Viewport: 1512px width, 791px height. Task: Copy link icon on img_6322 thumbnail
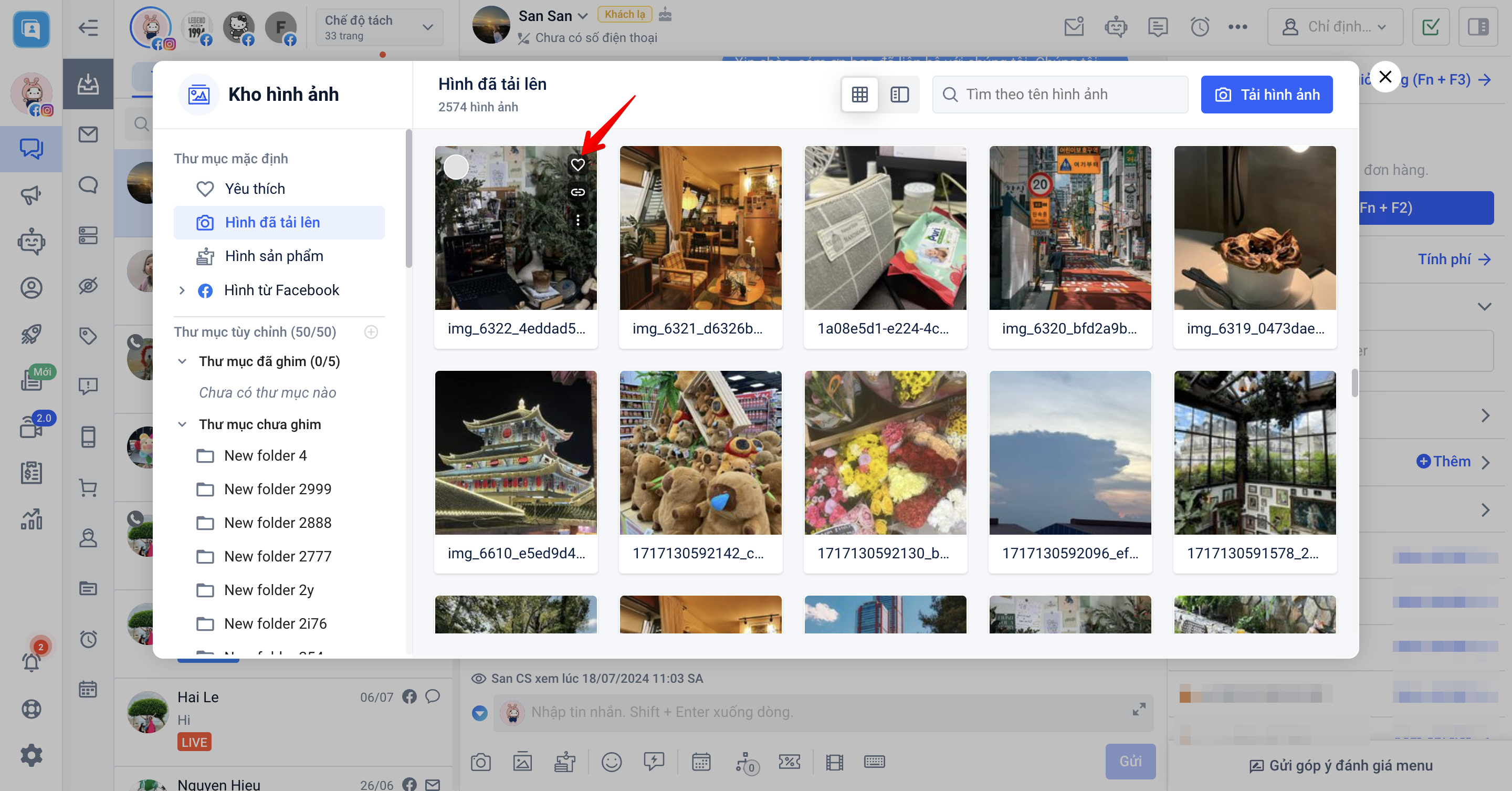(x=577, y=192)
